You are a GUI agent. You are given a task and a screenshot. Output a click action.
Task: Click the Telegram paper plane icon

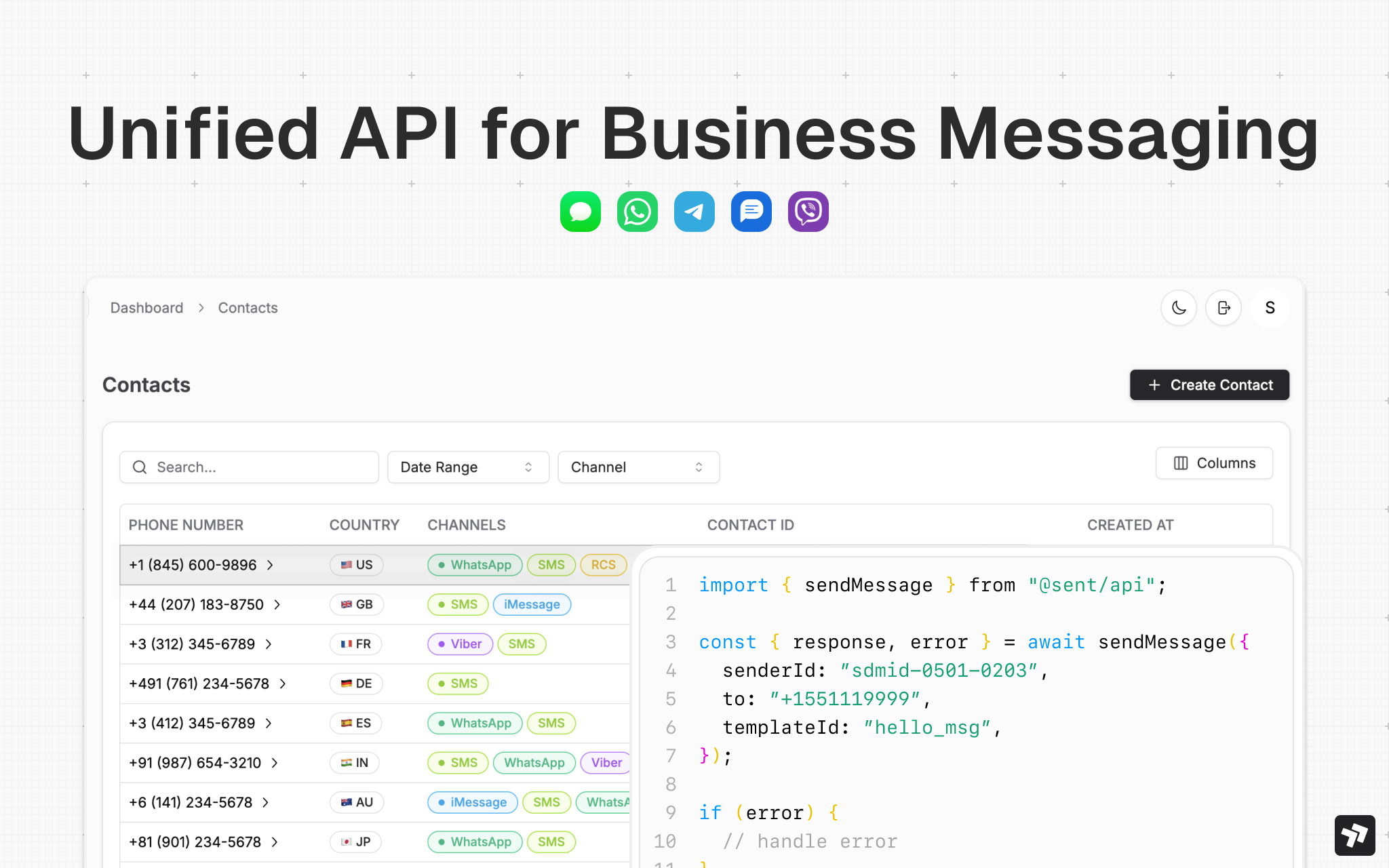pos(694,212)
